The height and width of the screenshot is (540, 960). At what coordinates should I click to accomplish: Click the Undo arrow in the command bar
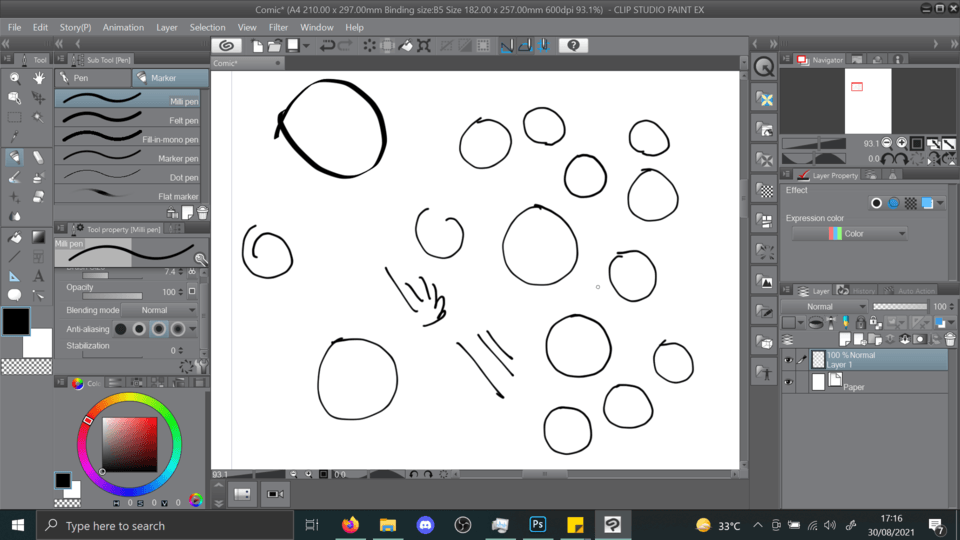click(327, 45)
